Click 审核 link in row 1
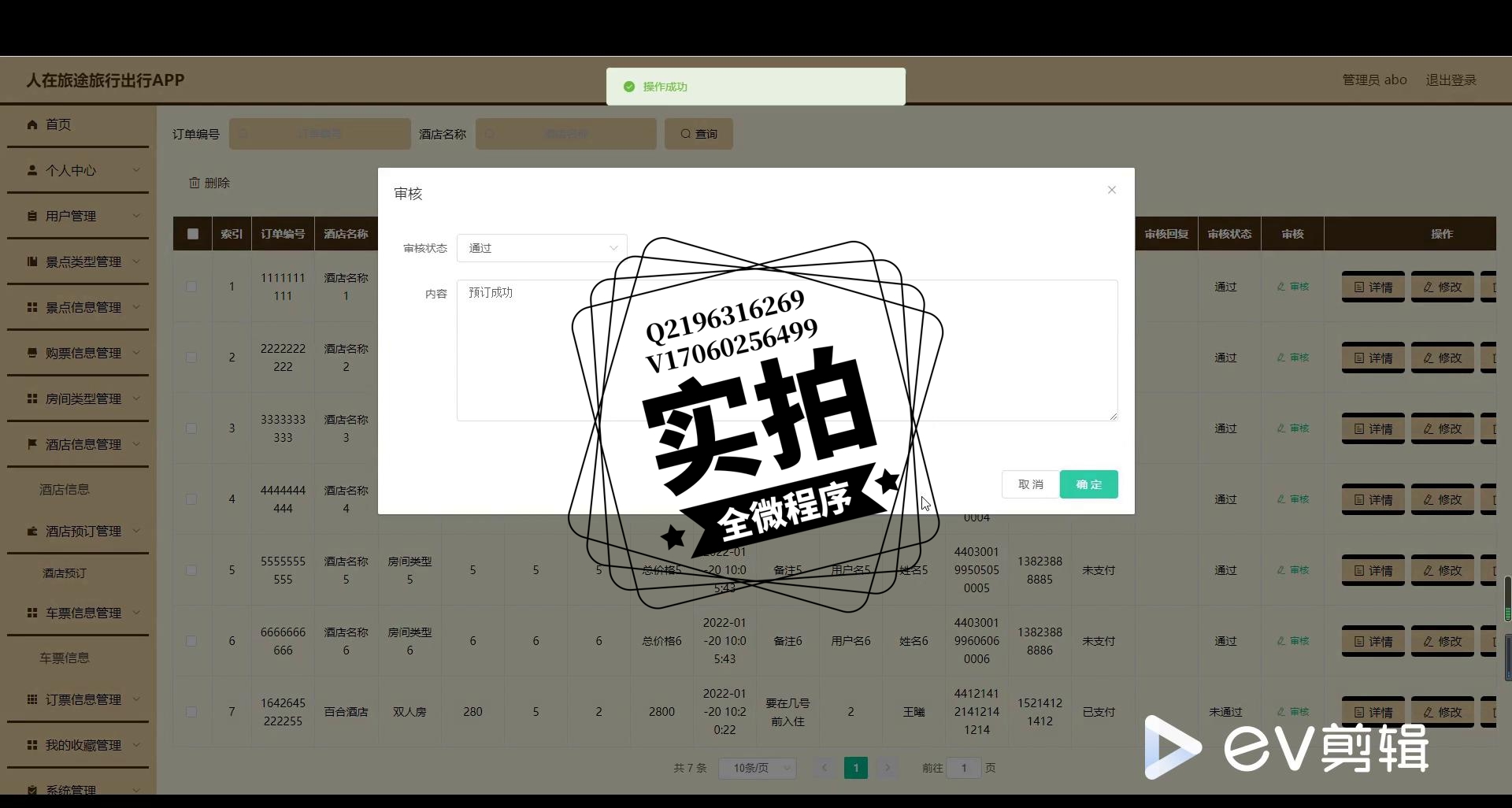The height and width of the screenshot is (808, 1512). tap(1293, 287)
